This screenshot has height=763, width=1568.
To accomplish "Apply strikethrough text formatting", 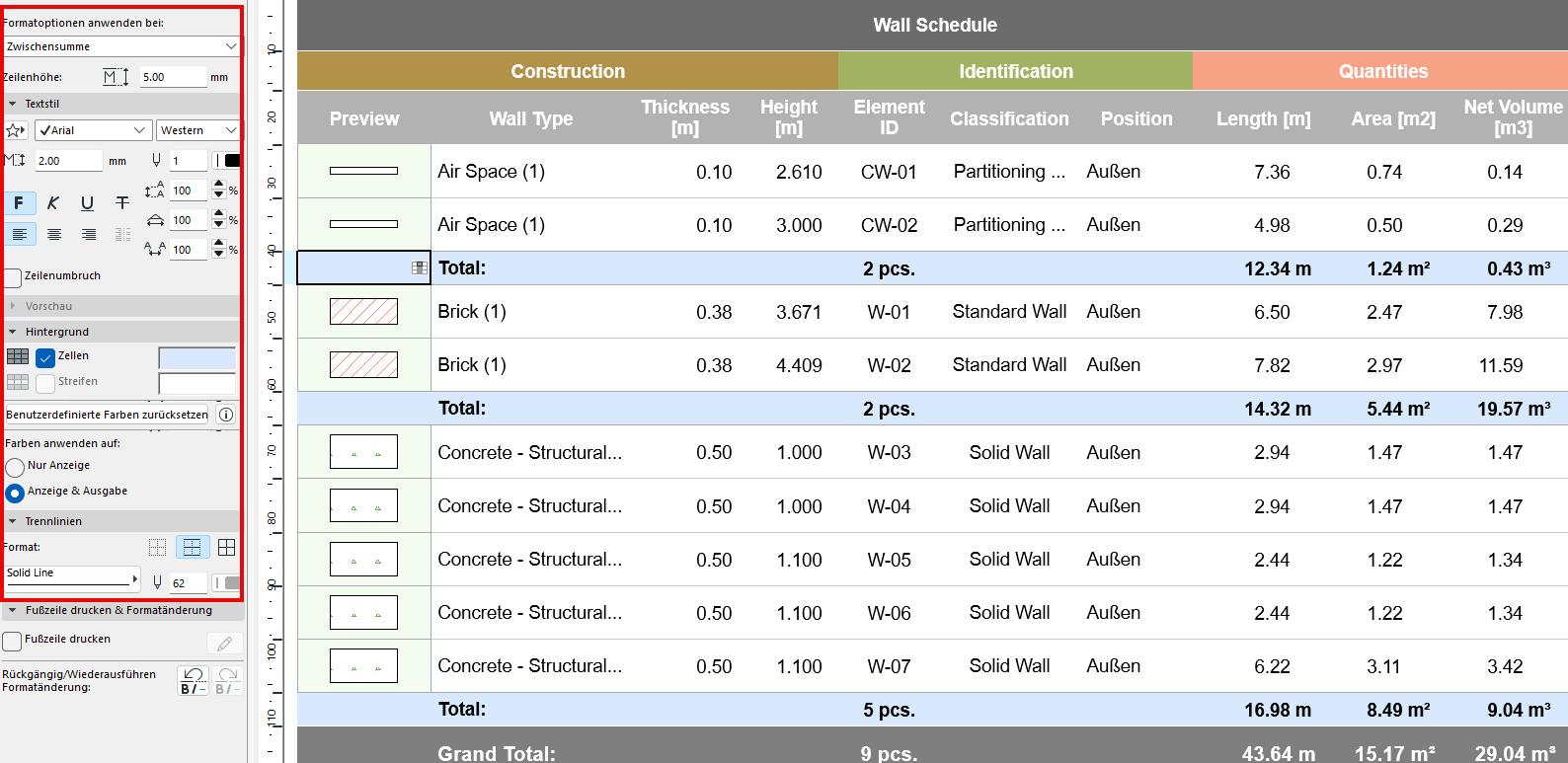I will point(122,203).
